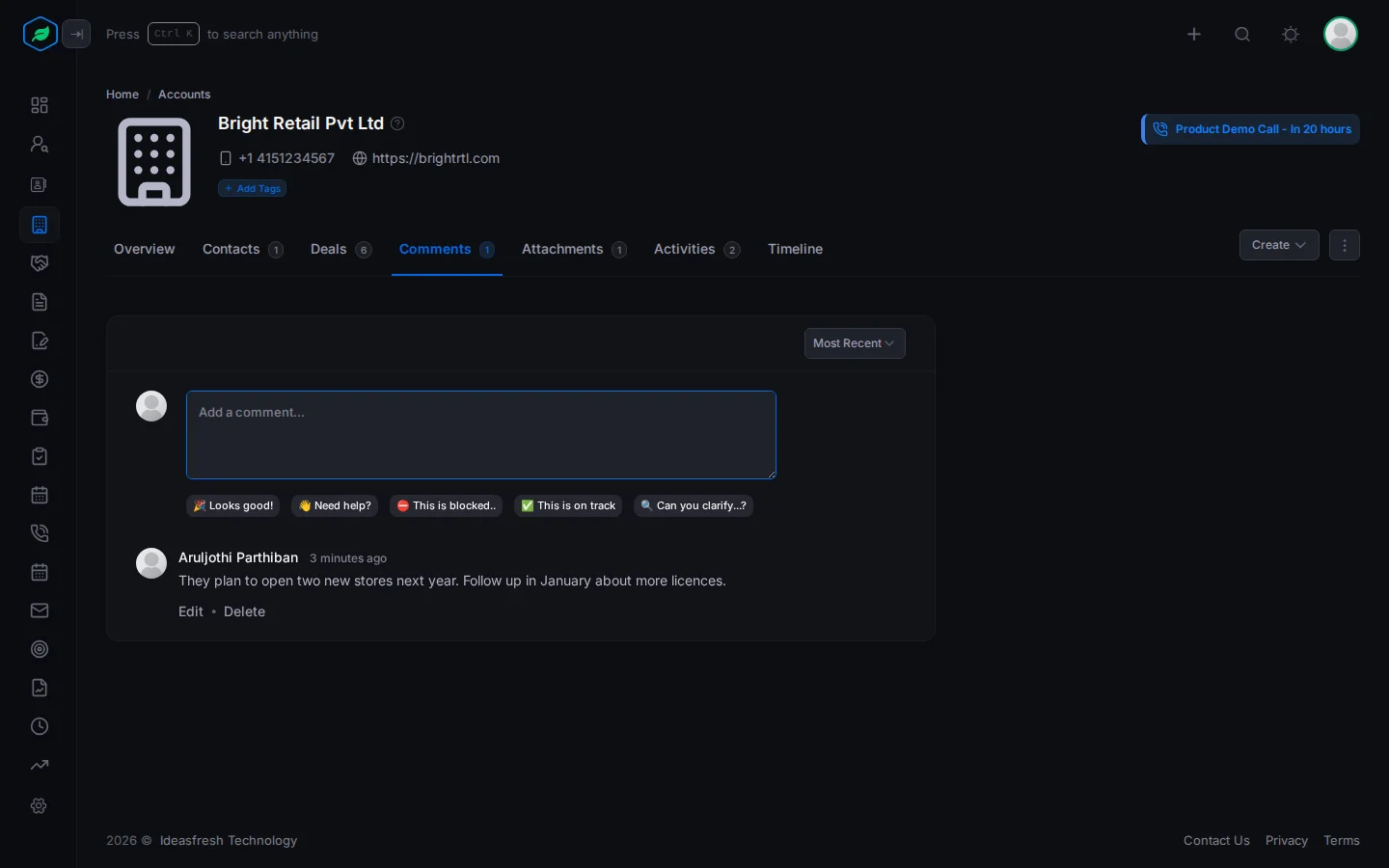Click Edit on Aruljothi Parthiban's comment

(x=191, y=611)
